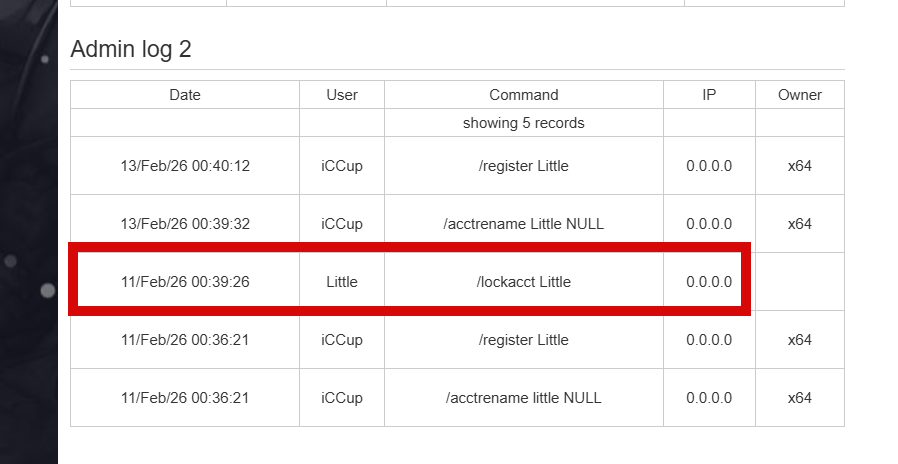Click the IP column header

(709, 95)
